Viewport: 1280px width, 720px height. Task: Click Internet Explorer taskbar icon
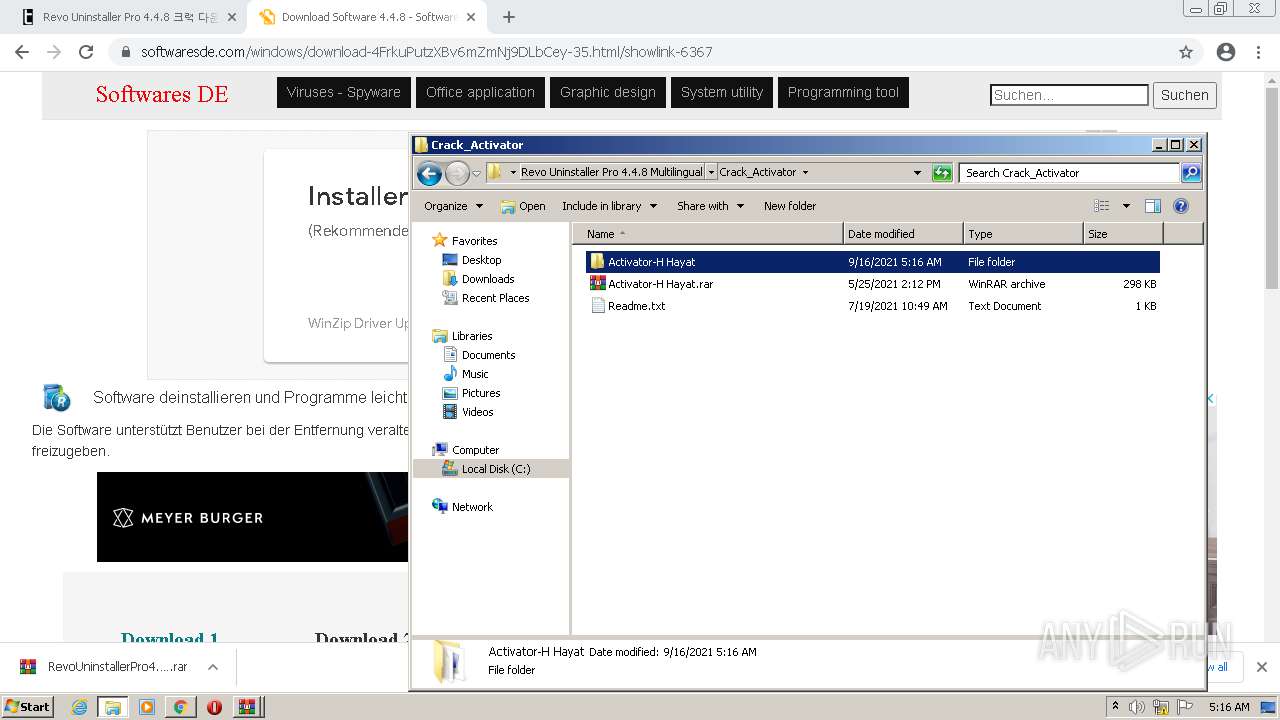coord(79,707)
